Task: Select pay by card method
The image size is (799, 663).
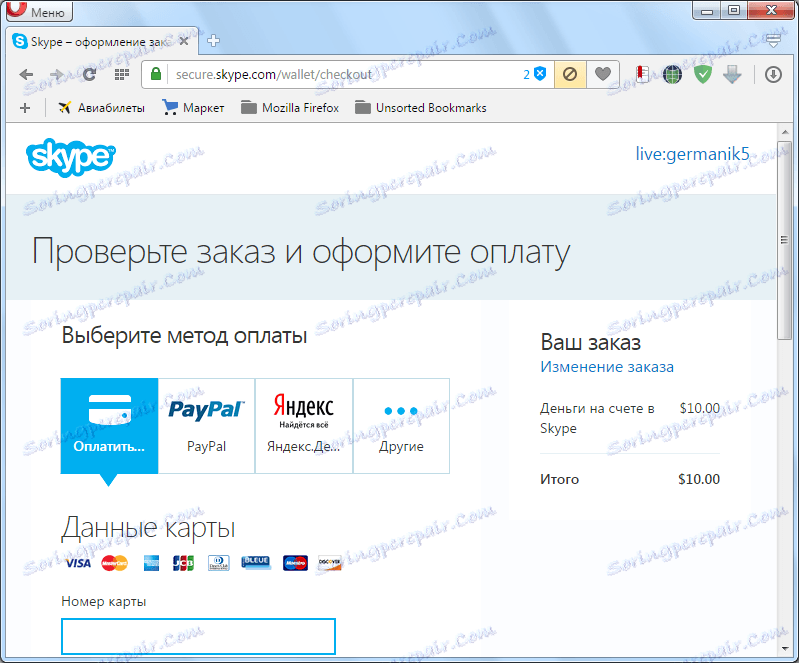Action: click(x=109, y=426)
